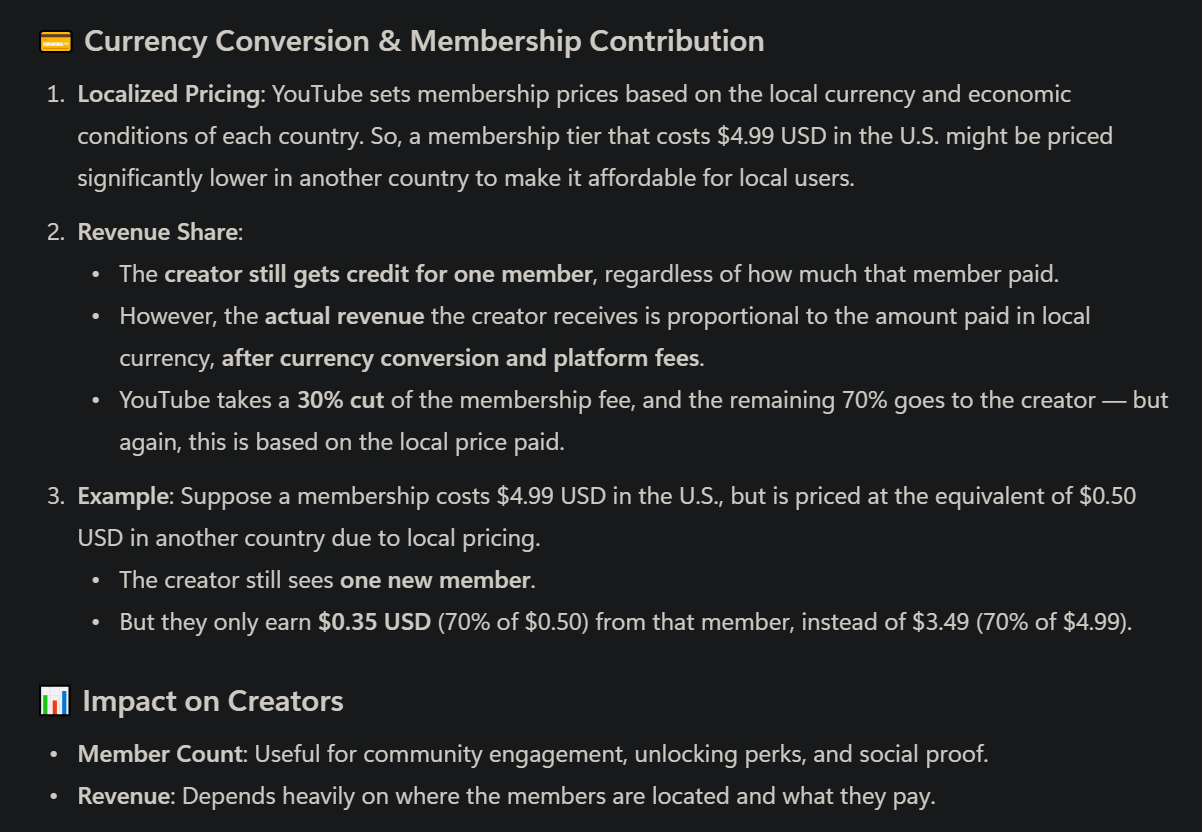Click the text again, this is based on the local price paid
Screen dimensions: 1202x832
[342, 442]
